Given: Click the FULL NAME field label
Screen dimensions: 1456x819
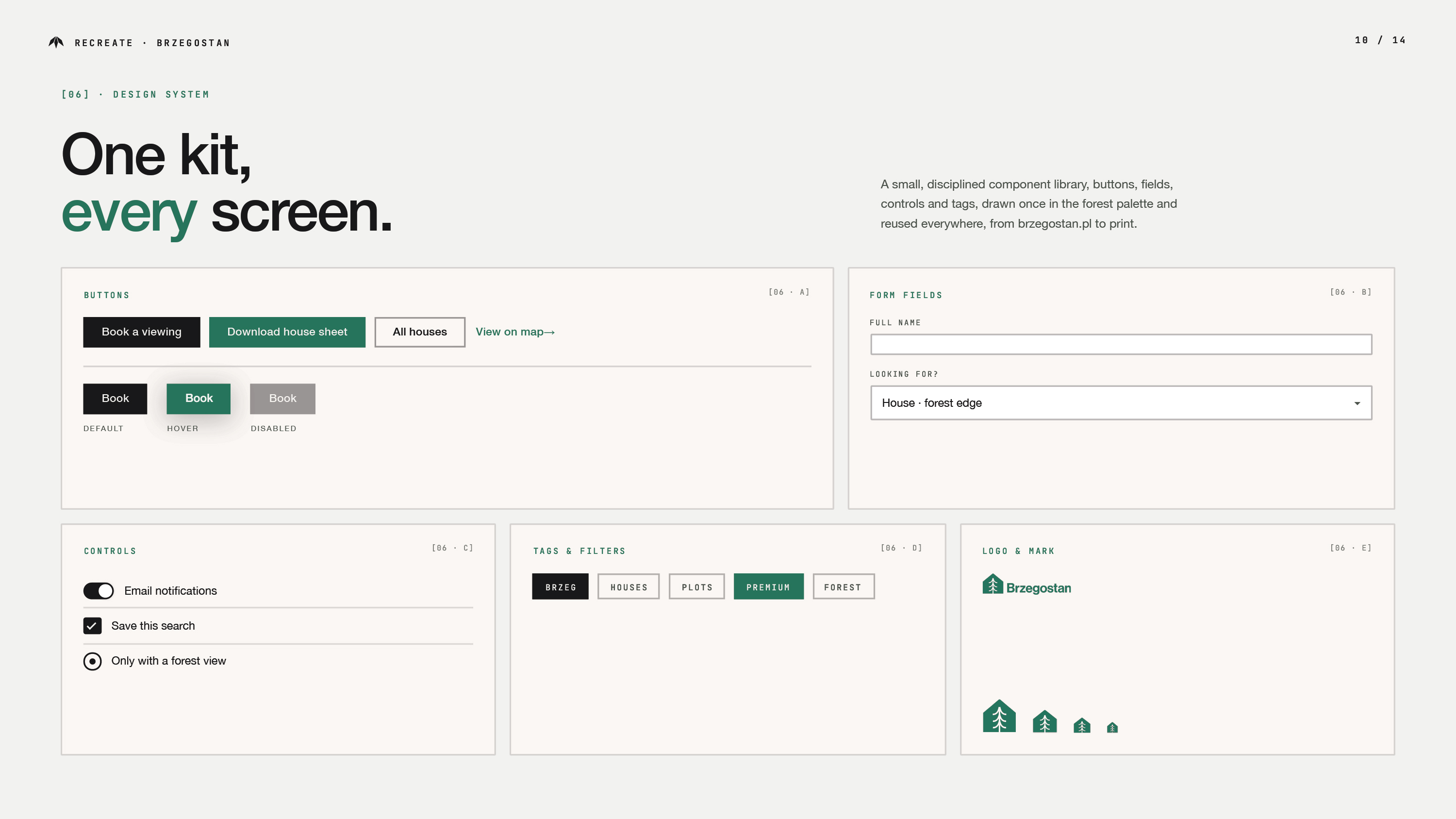Looking at the screenshot, I should (x=895, y=323).
